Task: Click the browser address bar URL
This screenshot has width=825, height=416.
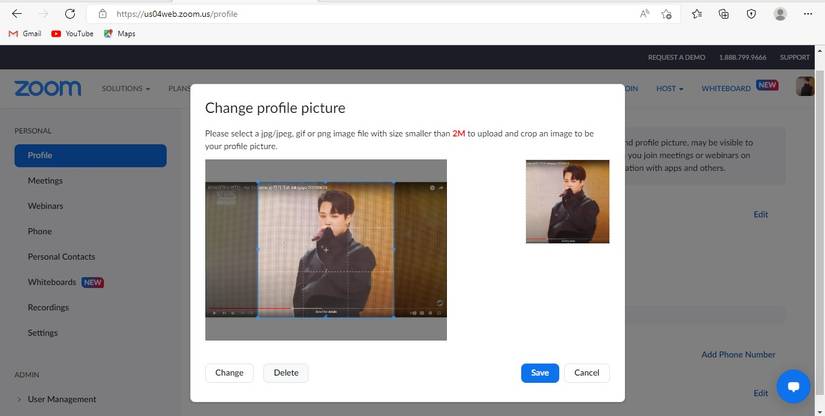Action: click(177, 14)
